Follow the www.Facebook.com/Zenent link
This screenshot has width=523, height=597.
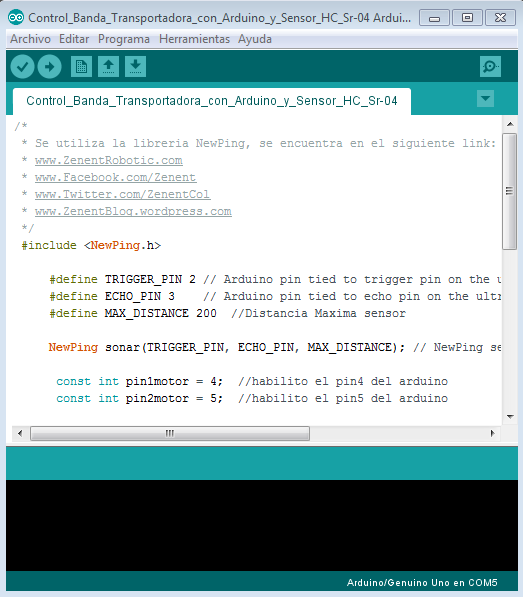pyautogui.click(x=115, y=177)
